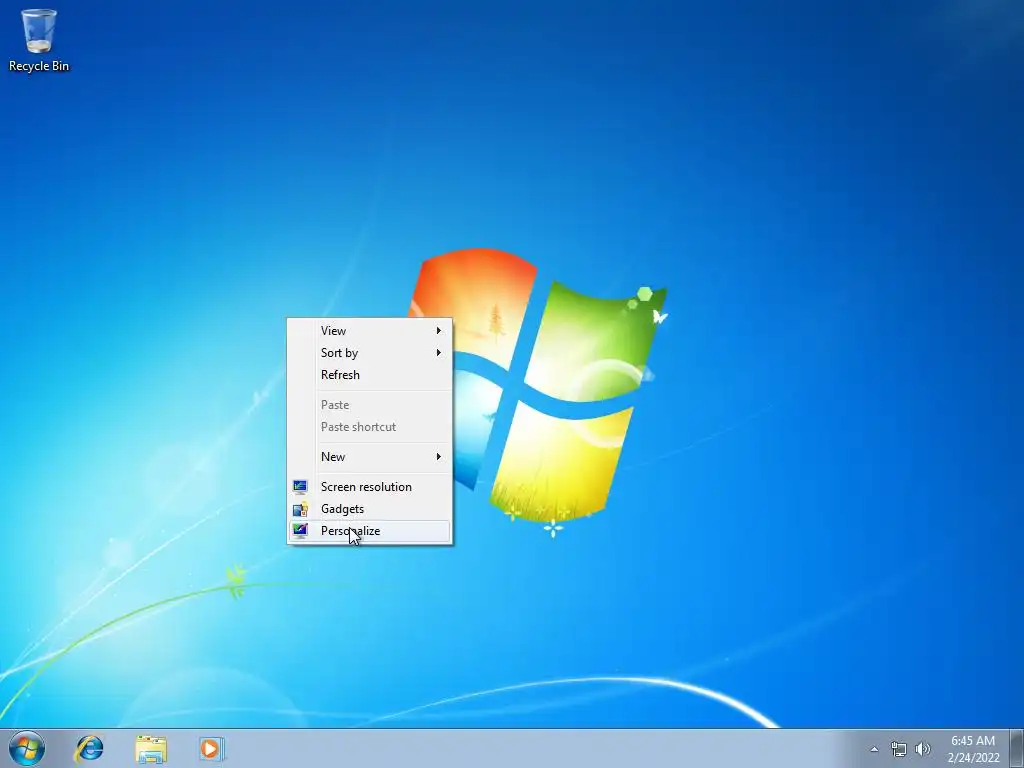1024x768 pixels.
Task: Click the Gadgets menu icon
Action: click(x=300, y=509)
